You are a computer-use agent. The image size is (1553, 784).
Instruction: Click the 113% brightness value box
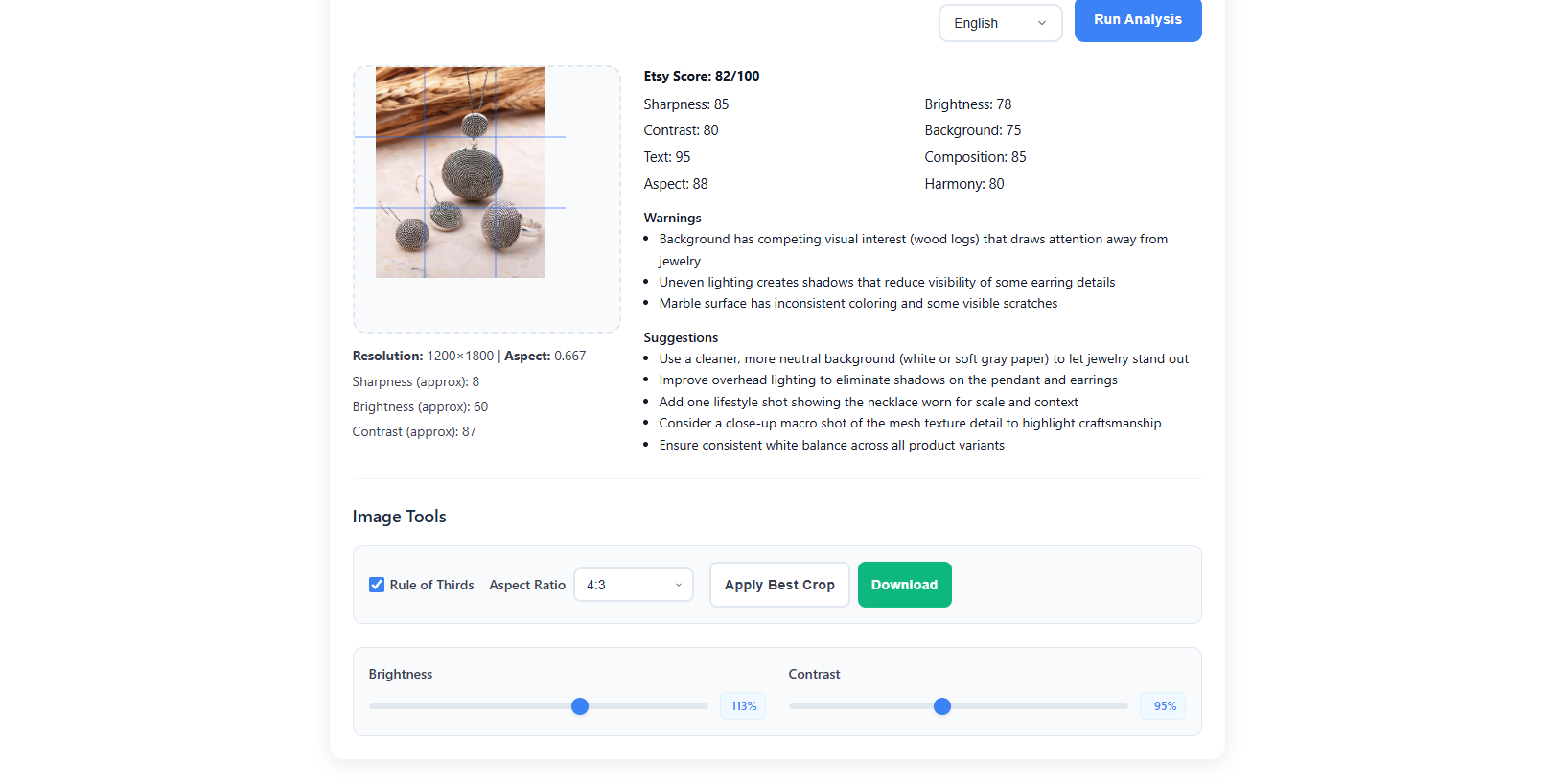[x=743, y=706]
